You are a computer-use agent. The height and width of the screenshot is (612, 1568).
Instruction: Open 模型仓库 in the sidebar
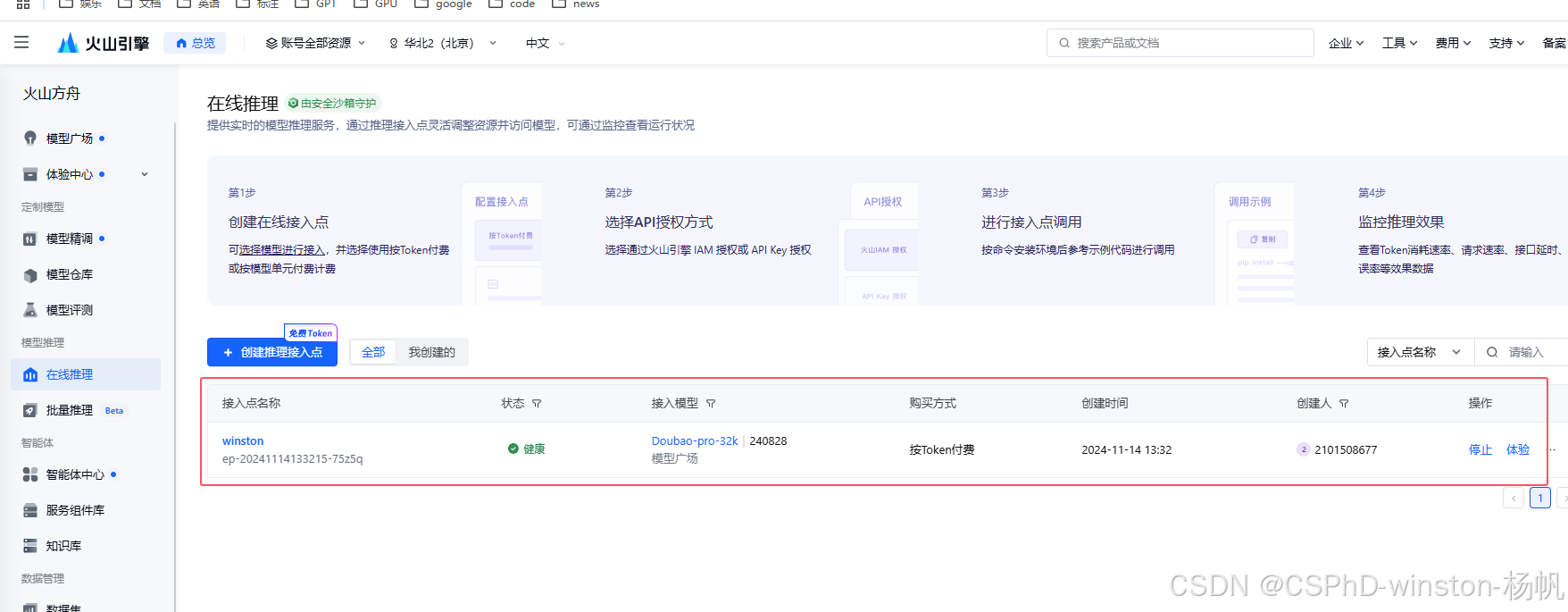[70, 274]
